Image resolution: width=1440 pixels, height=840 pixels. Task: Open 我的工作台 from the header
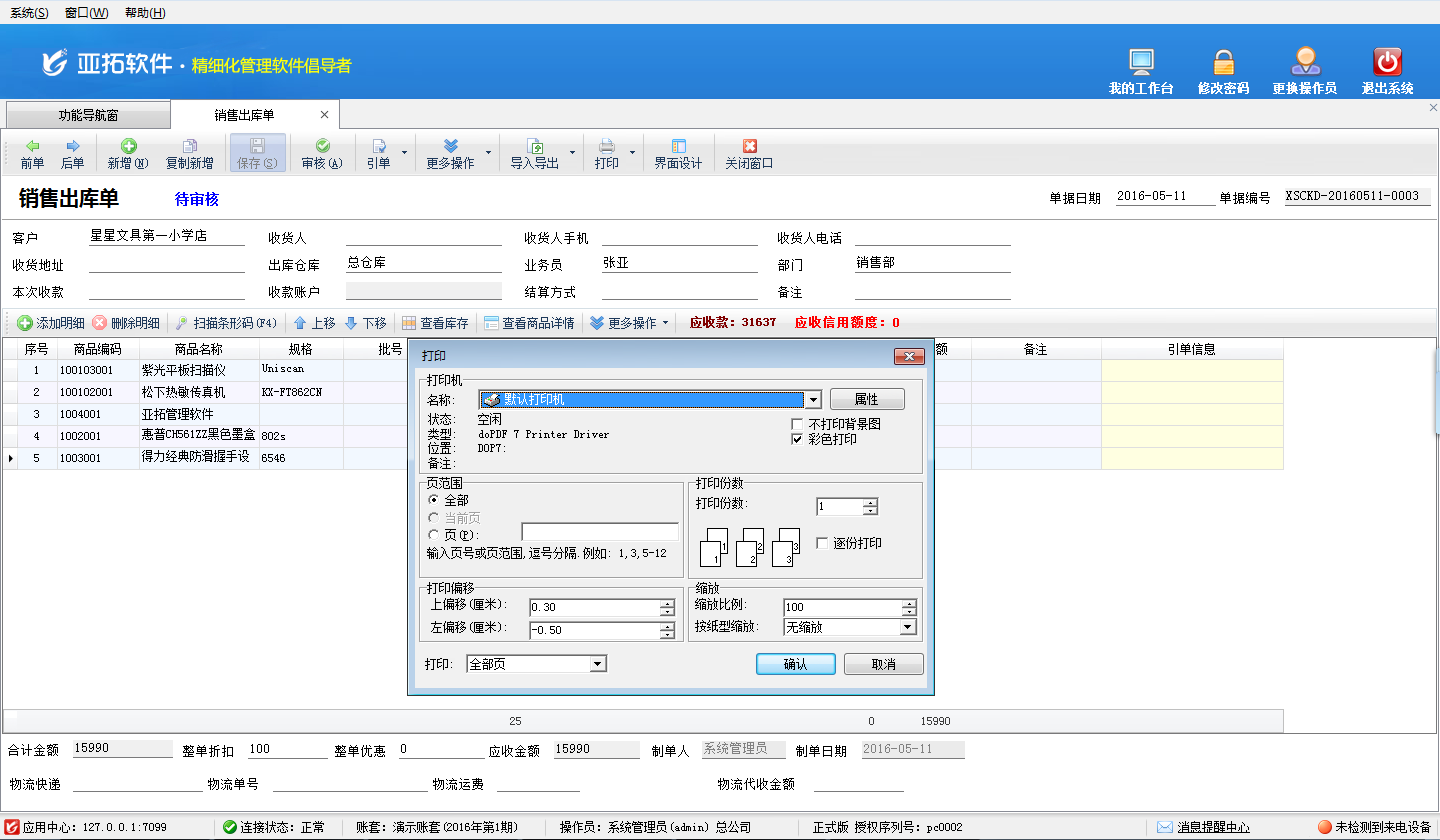click(x=1140, y=63)
